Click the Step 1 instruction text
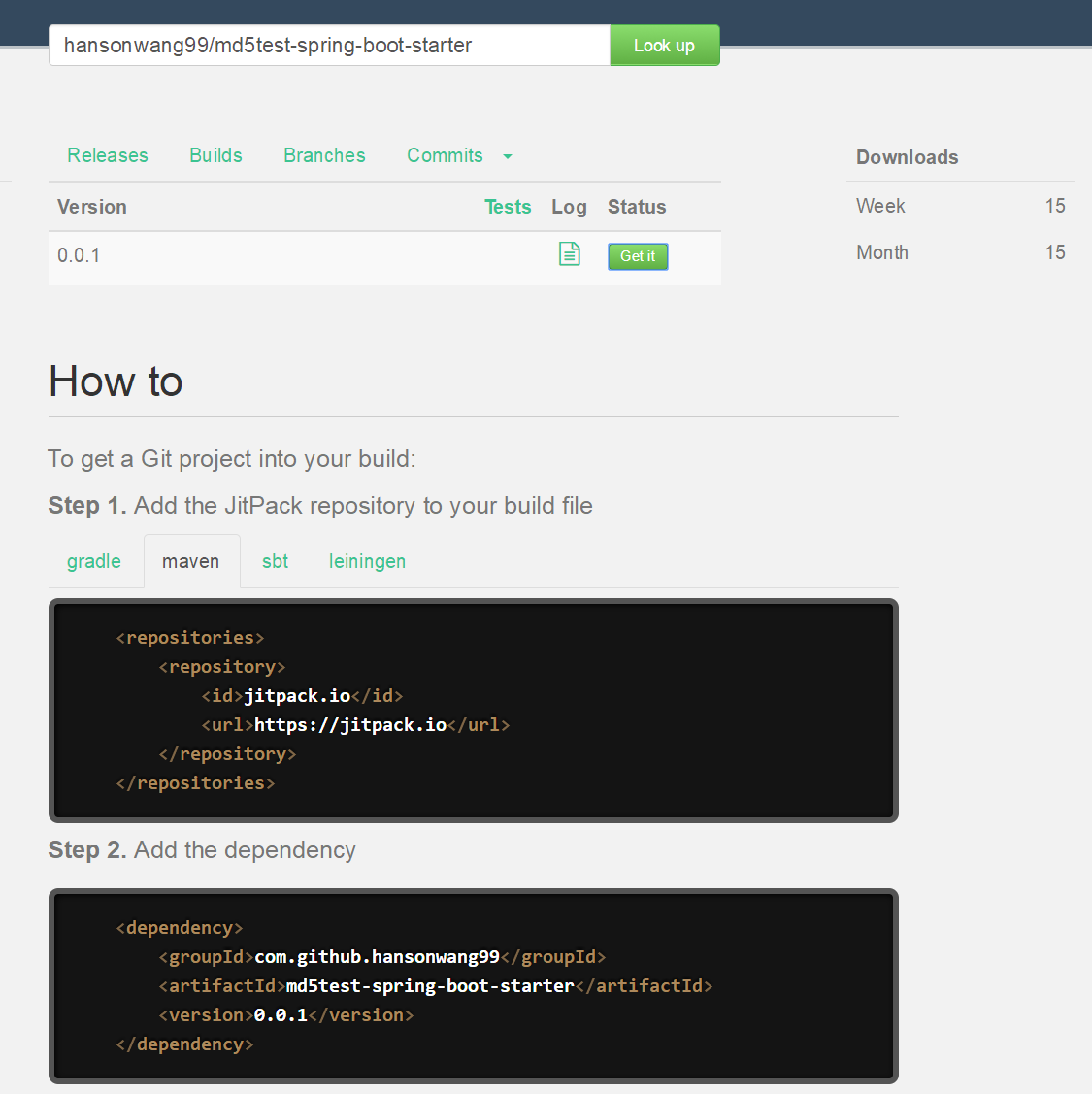 pos(320,505)
